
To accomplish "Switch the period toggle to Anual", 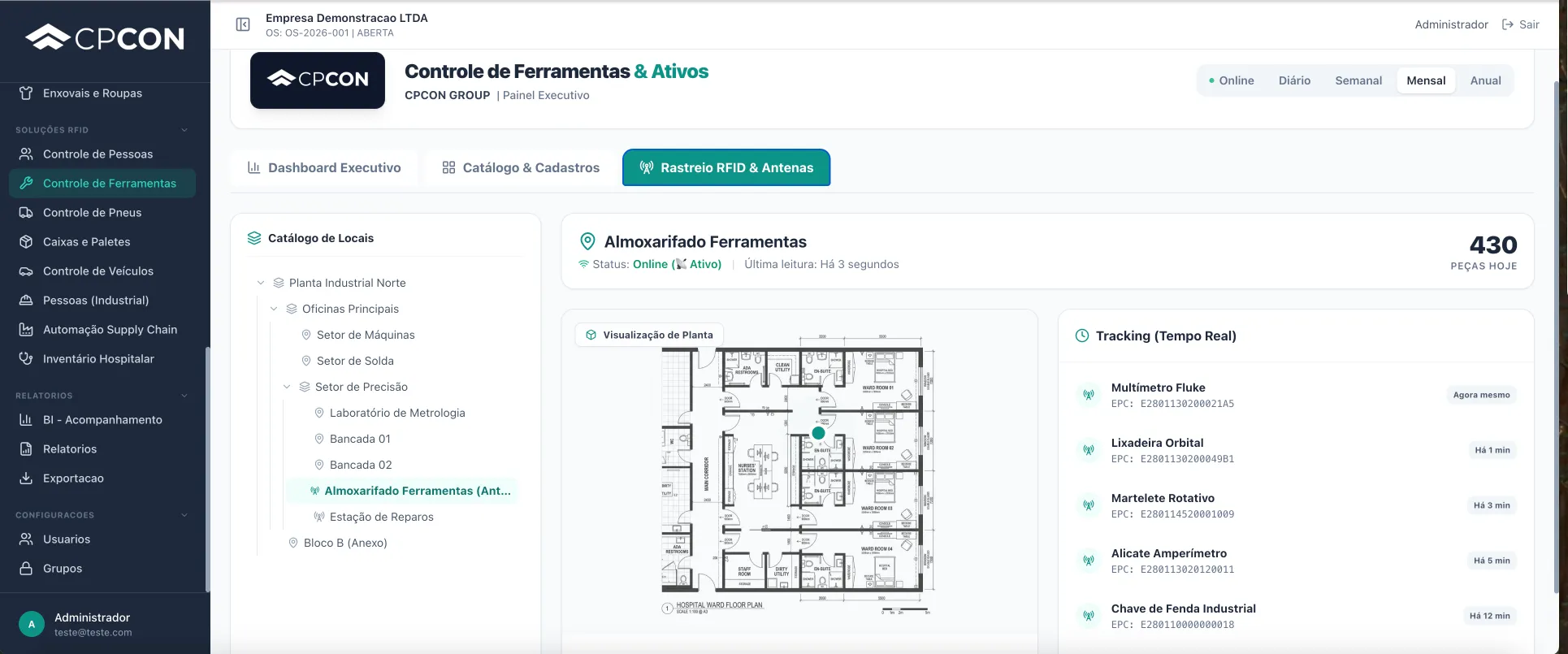I will (x=1485, y=80).
